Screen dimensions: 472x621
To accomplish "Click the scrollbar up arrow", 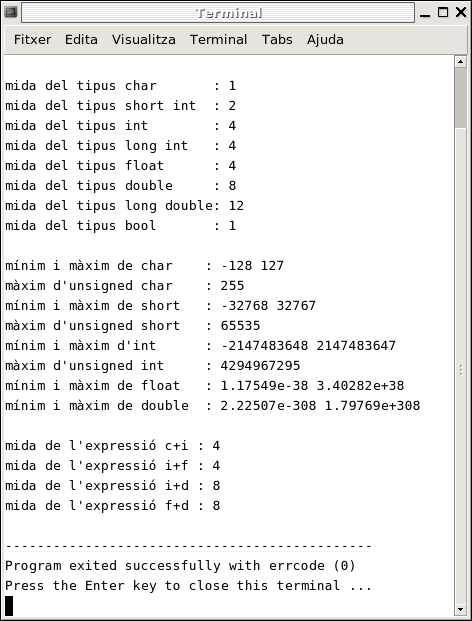I will point(460,61).
